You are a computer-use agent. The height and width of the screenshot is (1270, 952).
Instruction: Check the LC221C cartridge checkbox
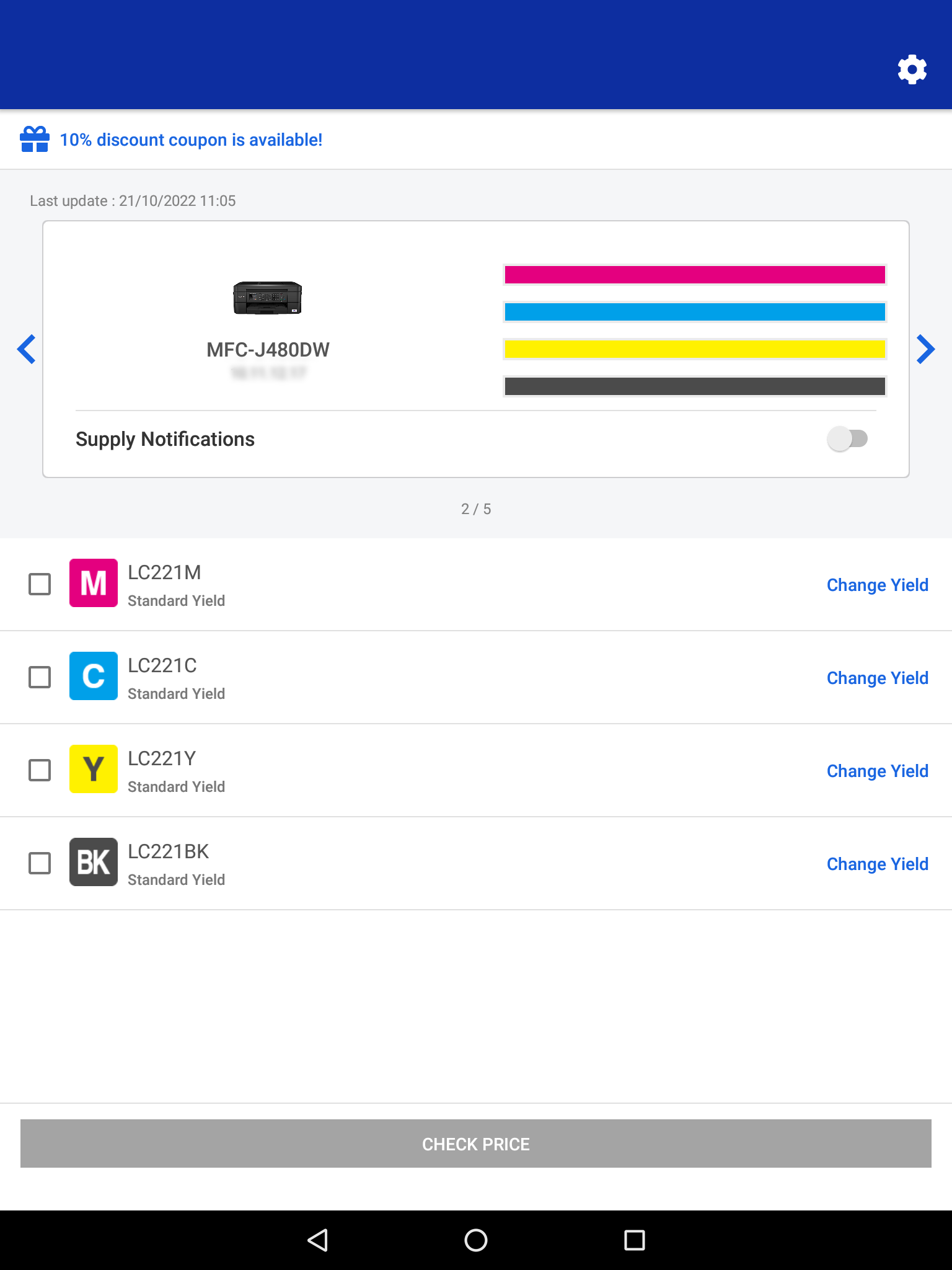click(x=40, y=677)
